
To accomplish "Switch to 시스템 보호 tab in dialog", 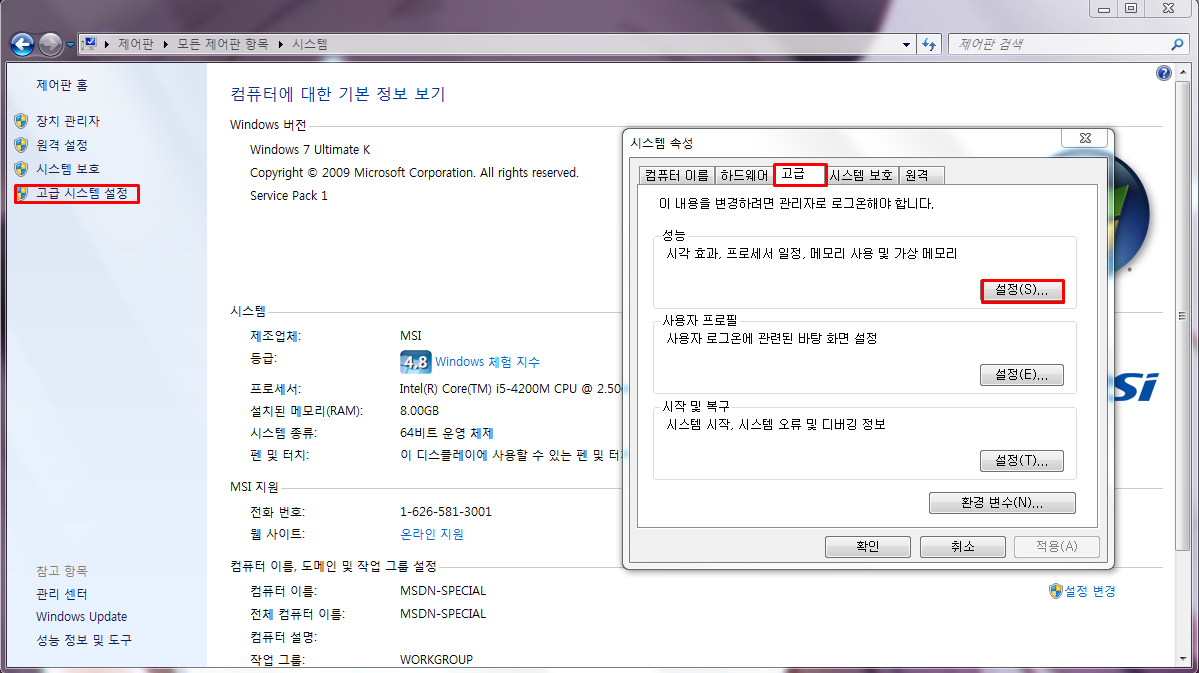I will [861, 175].
